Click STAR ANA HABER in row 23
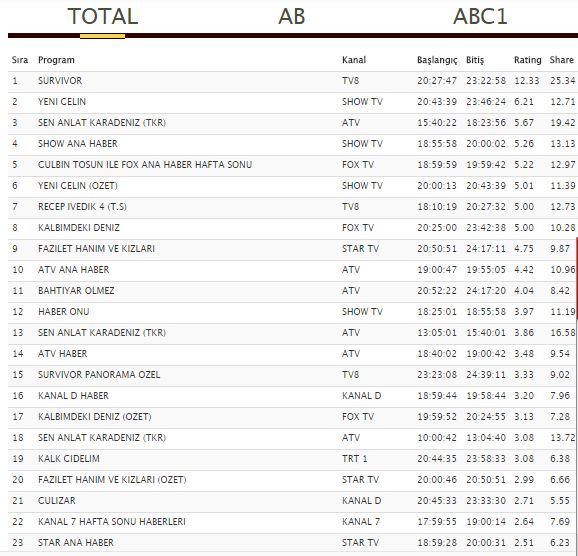578x556 pixels. 76,543
